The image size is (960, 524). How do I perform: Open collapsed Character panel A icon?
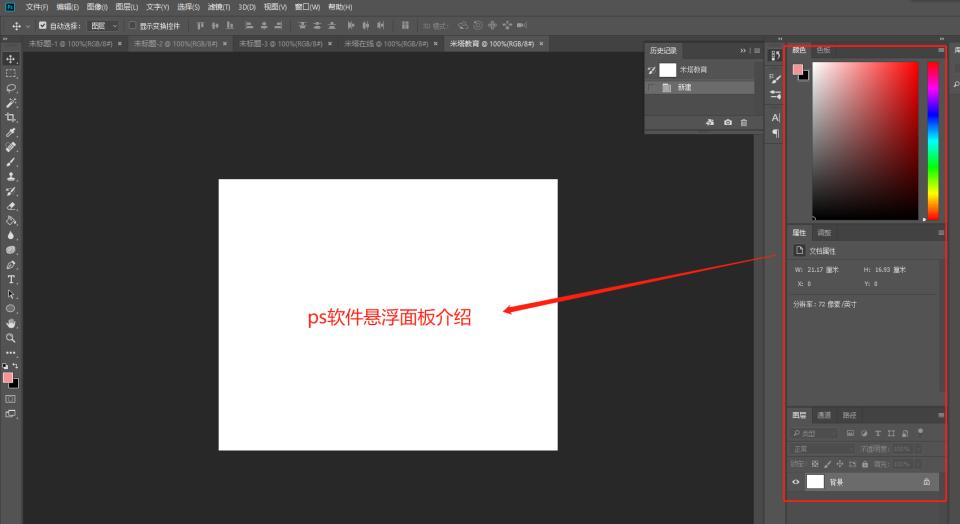[776, 118]
